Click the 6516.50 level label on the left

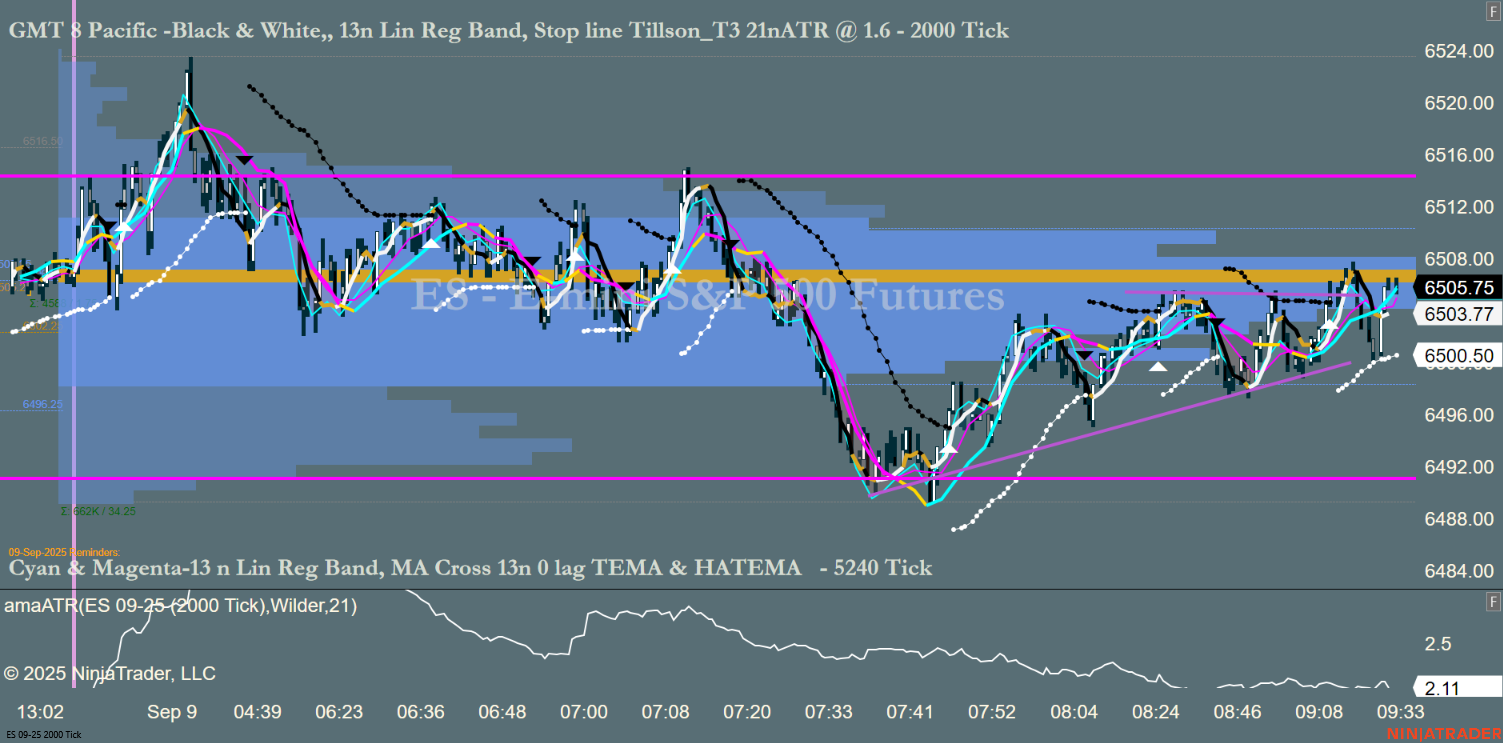pos(43,142)
